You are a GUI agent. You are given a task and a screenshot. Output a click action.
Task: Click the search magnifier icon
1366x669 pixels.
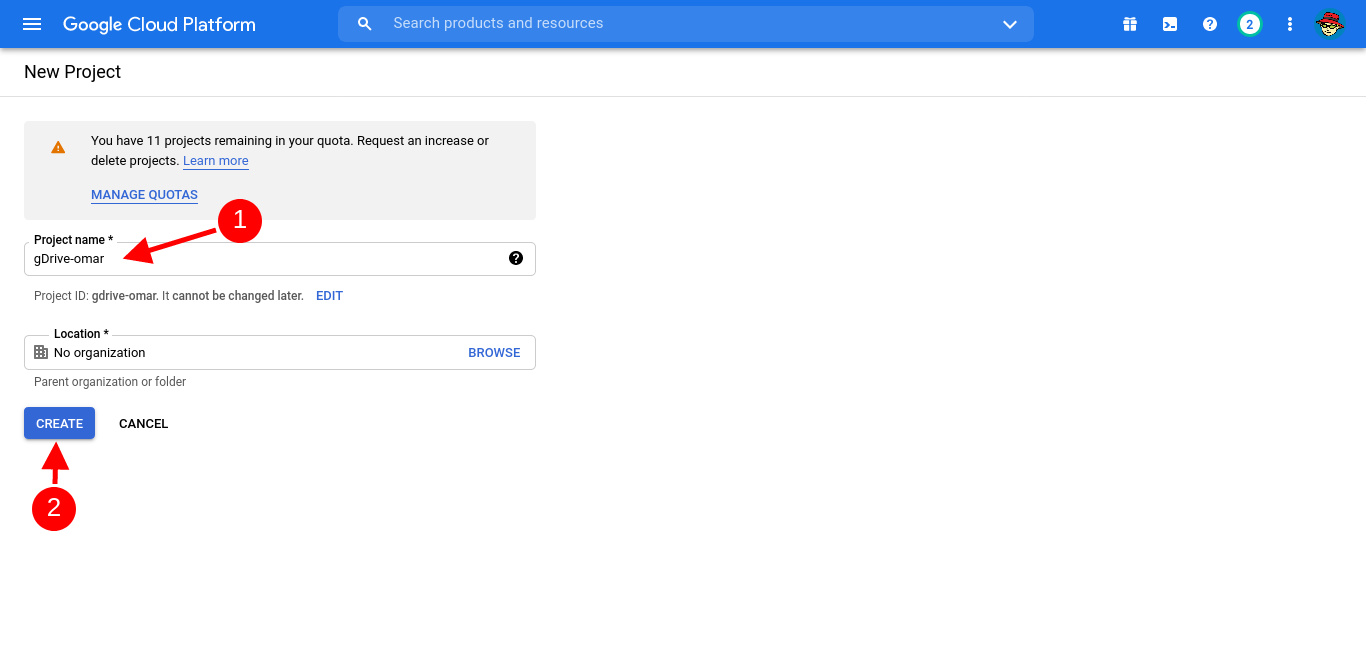pyautogui.click(x=365, y=24)
